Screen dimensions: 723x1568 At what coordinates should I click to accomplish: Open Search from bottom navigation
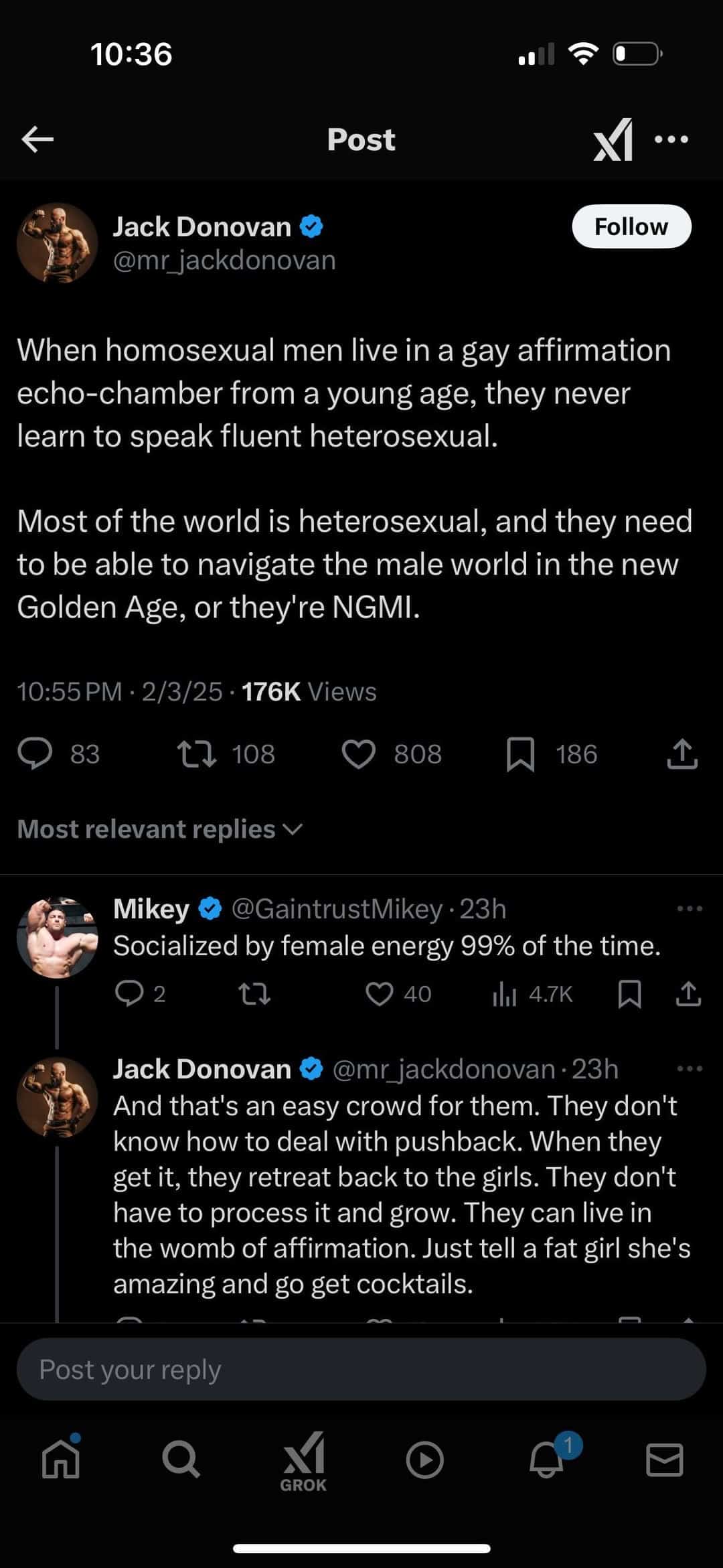pyautogui.click(x=181, y=1459)
